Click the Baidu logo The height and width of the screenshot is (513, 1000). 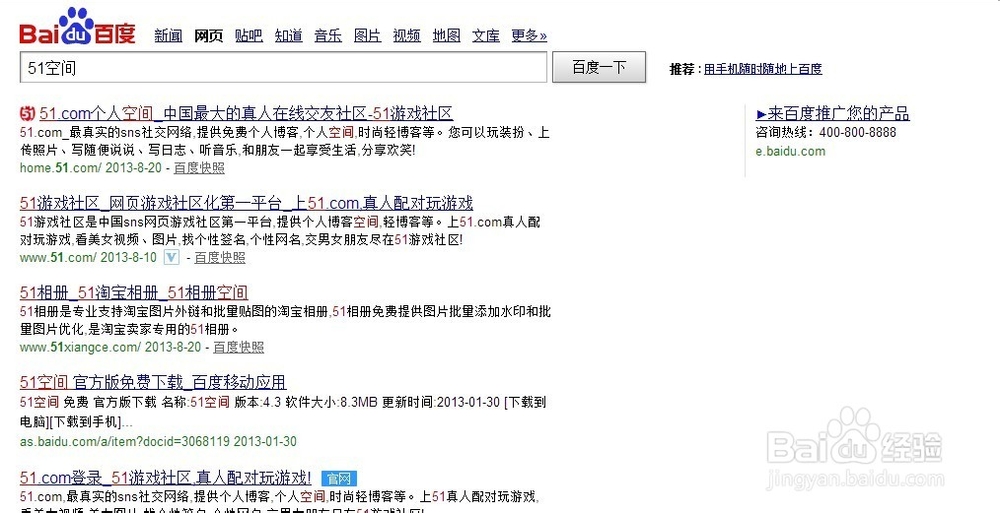click(77, 26)
